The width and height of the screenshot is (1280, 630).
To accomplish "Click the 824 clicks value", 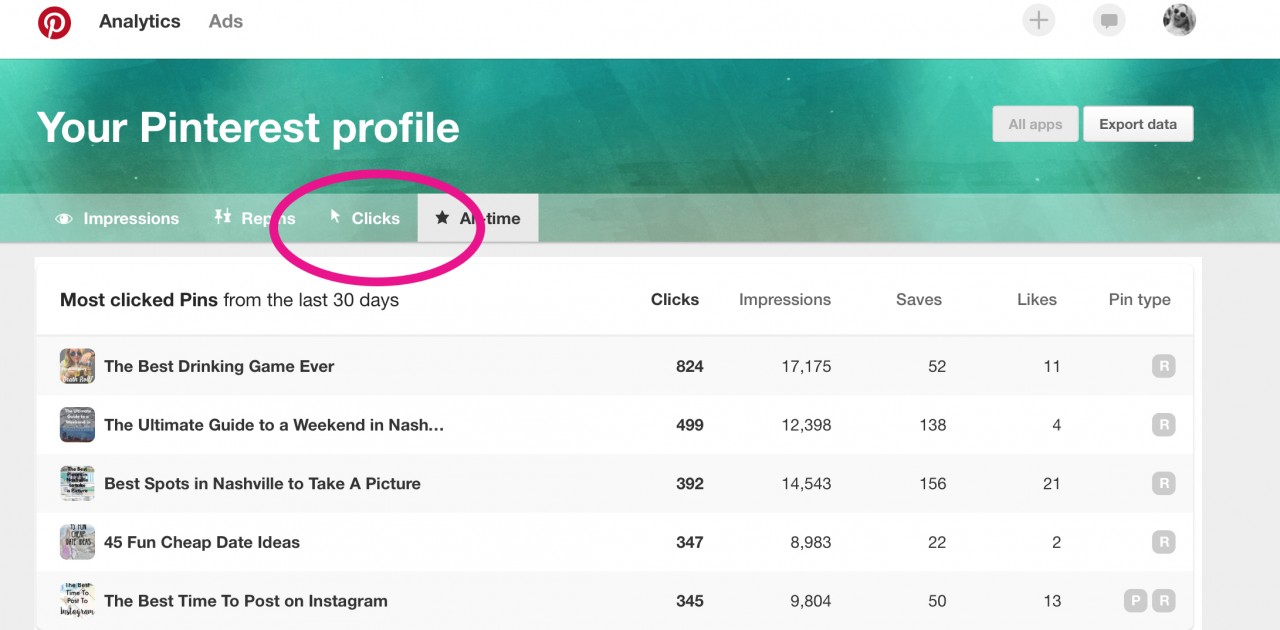I will 690,366.
